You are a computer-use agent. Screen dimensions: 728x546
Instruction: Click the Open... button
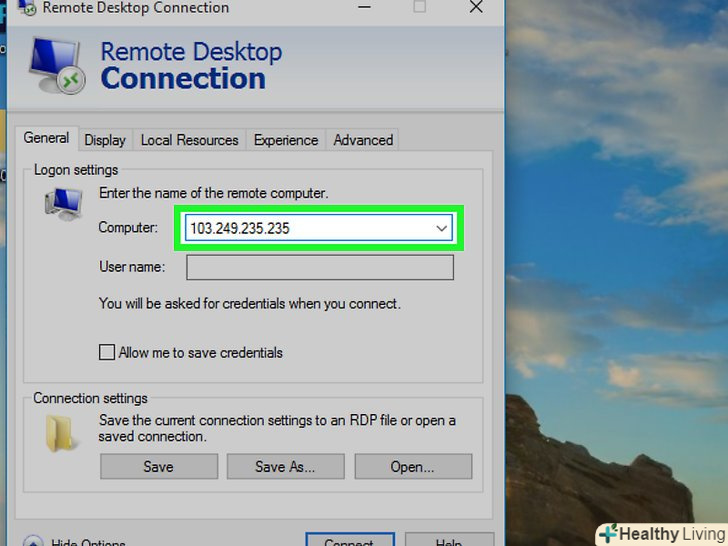(x=413, y=466)
